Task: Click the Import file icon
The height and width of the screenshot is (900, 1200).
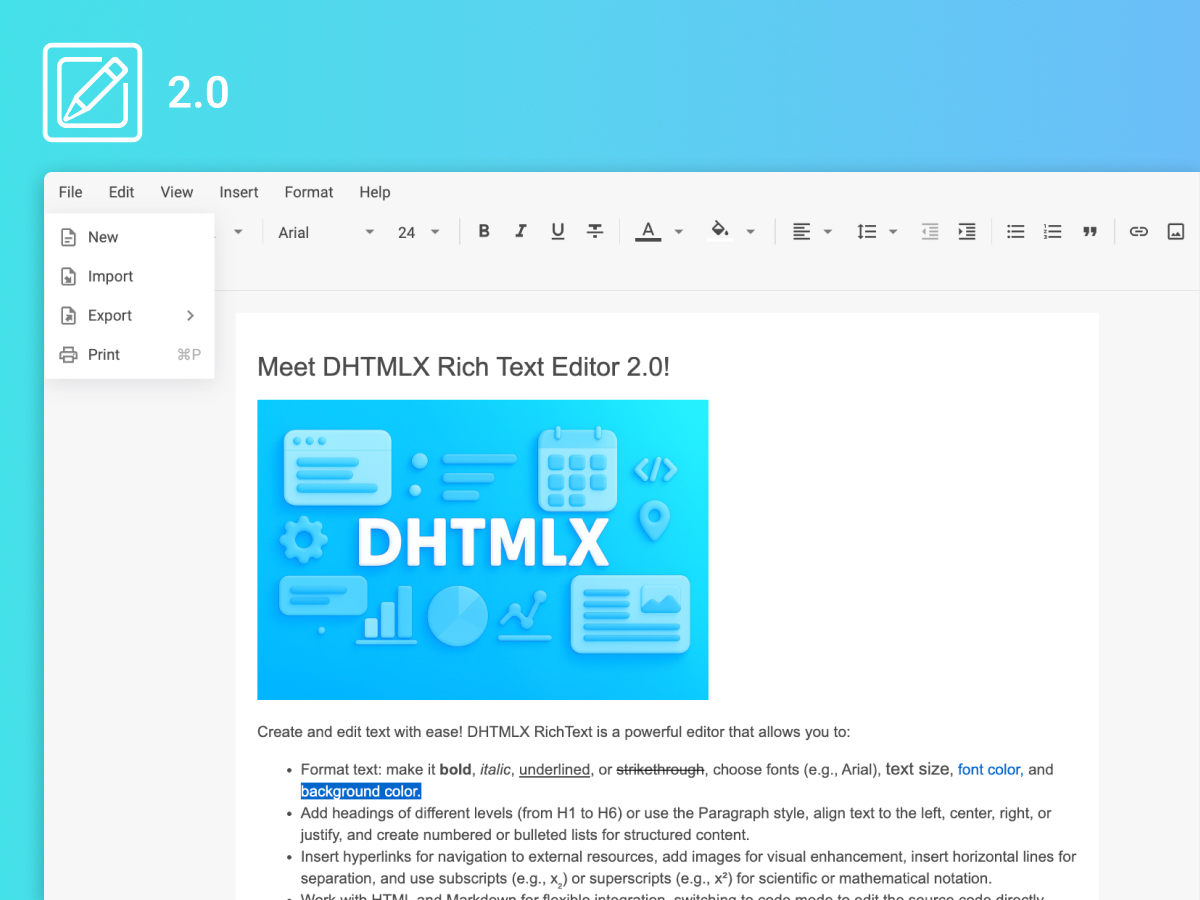Action: (68, 276)
